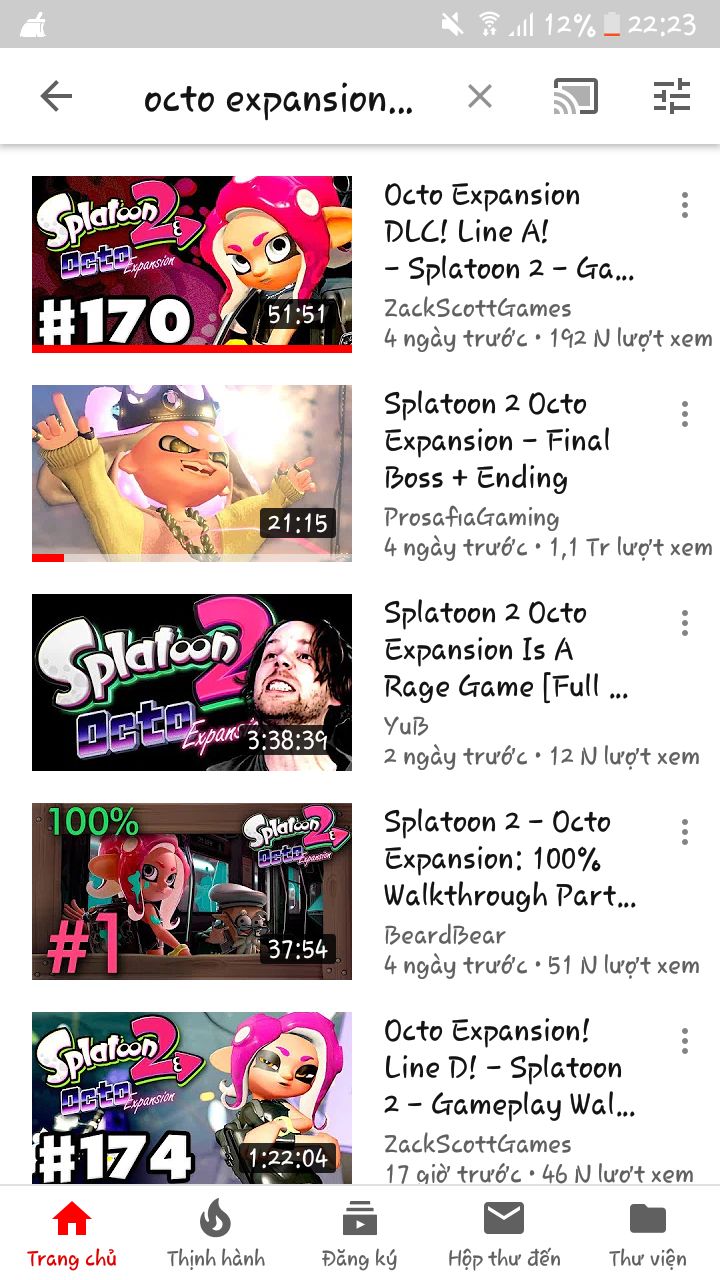This screenshot has height=1280, width=720.
Task: Tap the back arrow in search bar
Action: [57, 97]
